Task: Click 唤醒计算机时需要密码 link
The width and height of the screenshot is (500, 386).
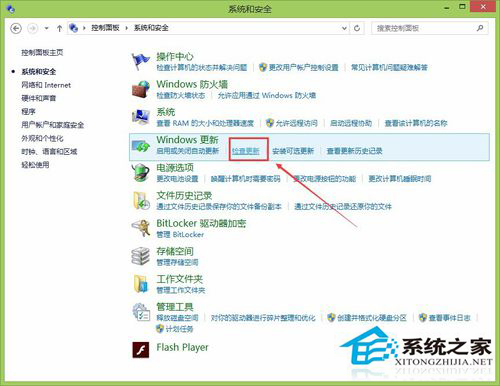Action: coord(246,179)
